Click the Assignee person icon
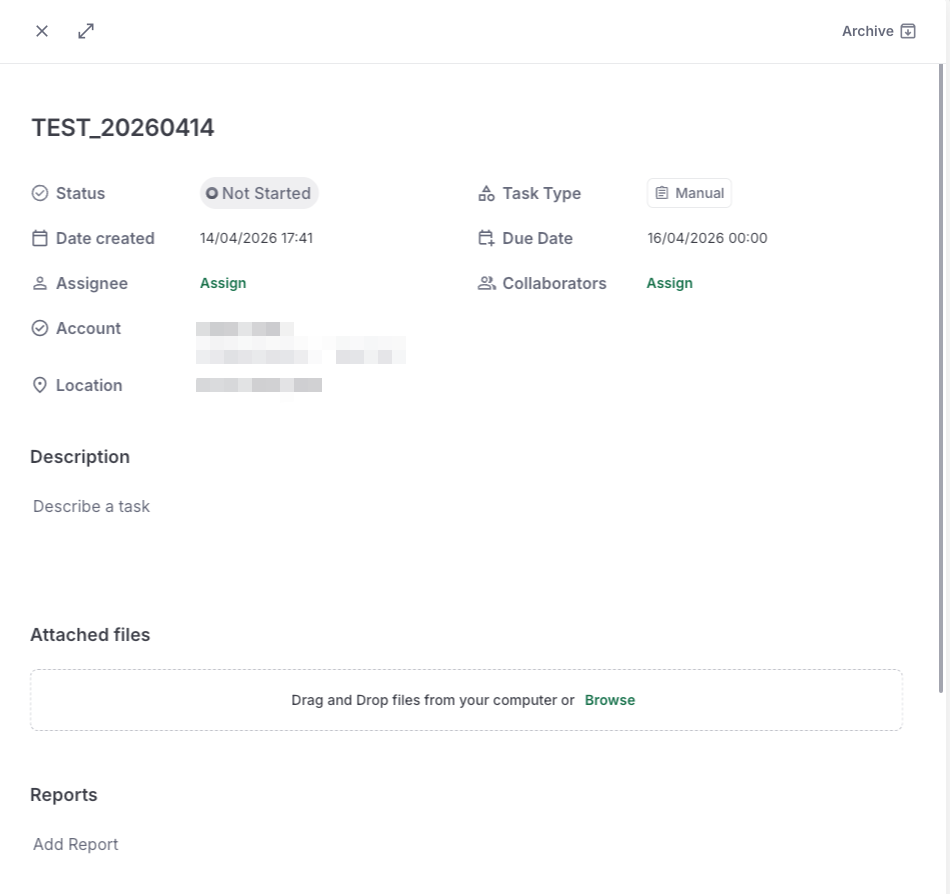This screenshot has height=894, width=950. 39,283
